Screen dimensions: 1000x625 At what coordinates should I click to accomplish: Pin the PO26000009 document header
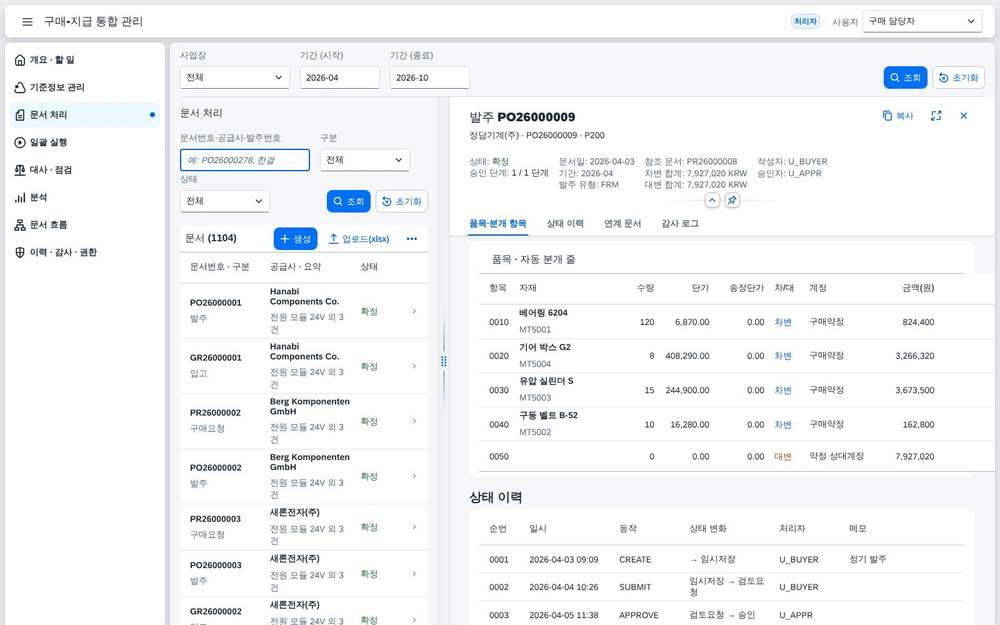[x=732, y=200]
